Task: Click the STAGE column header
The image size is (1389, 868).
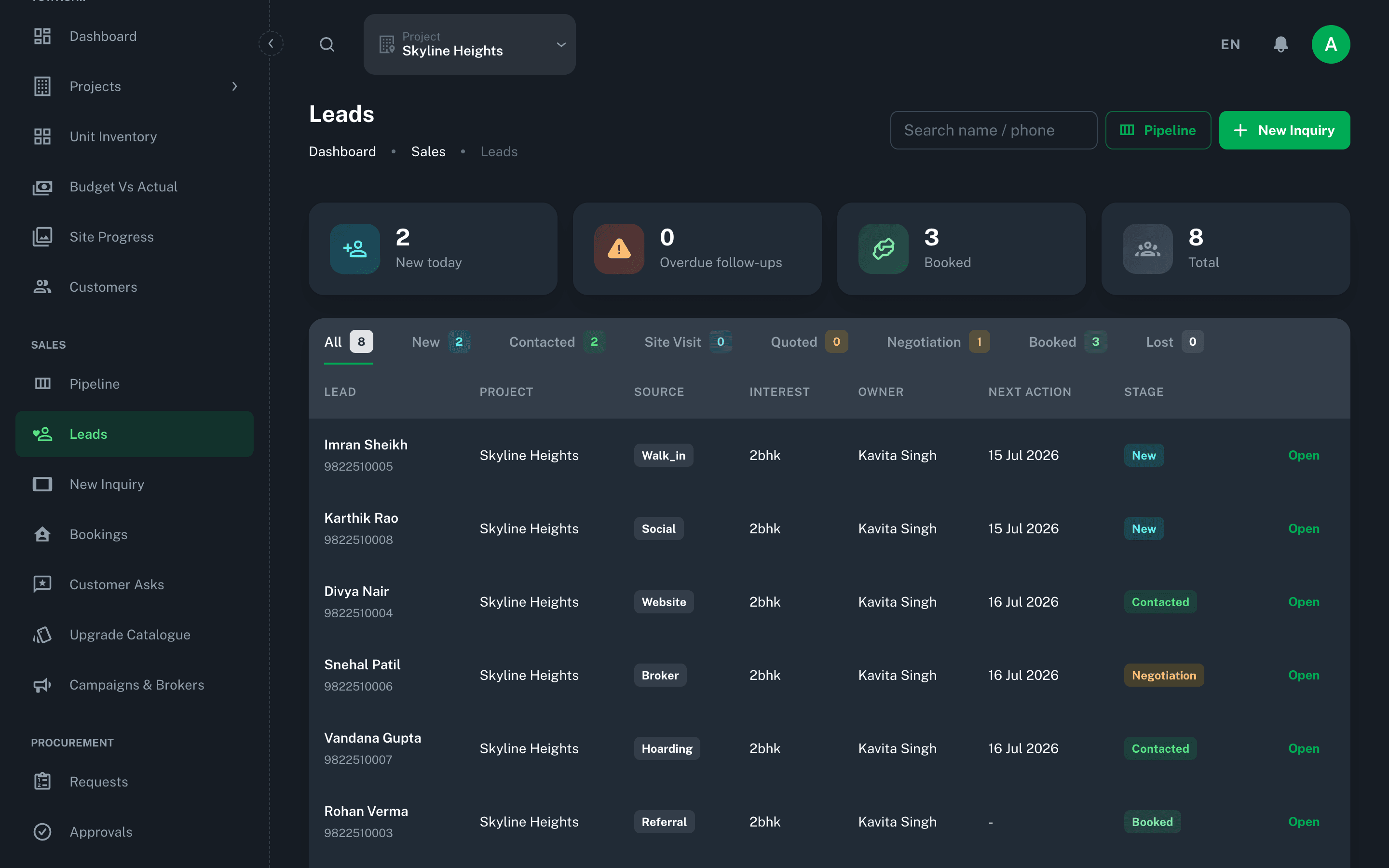Action: (1144, 392)
